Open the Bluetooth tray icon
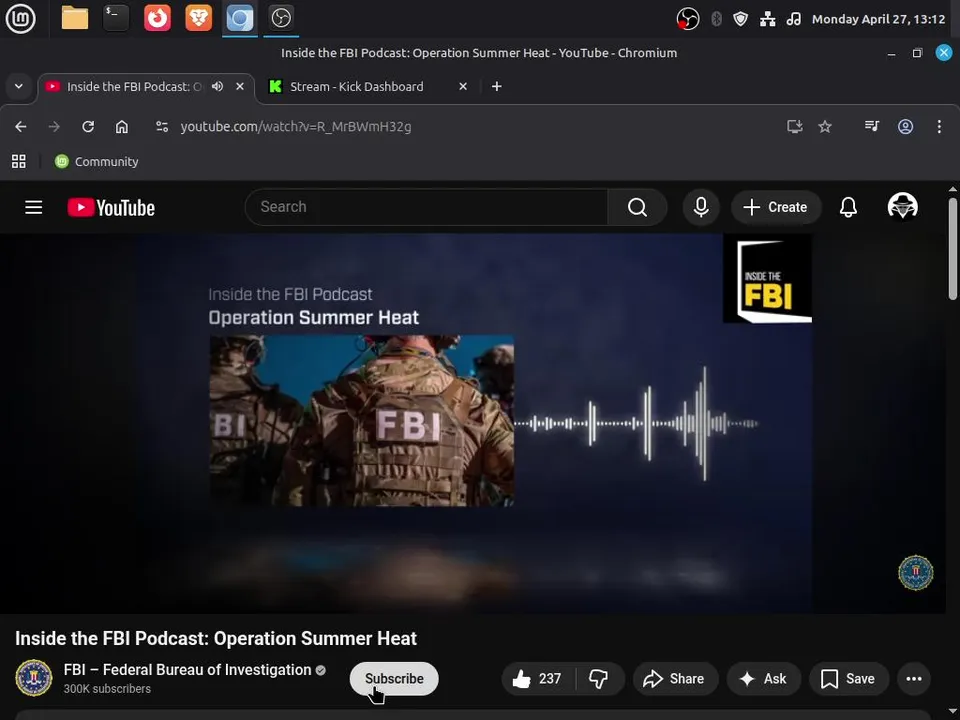The height and width of the screenshot is (720, 960). (716, 19)
